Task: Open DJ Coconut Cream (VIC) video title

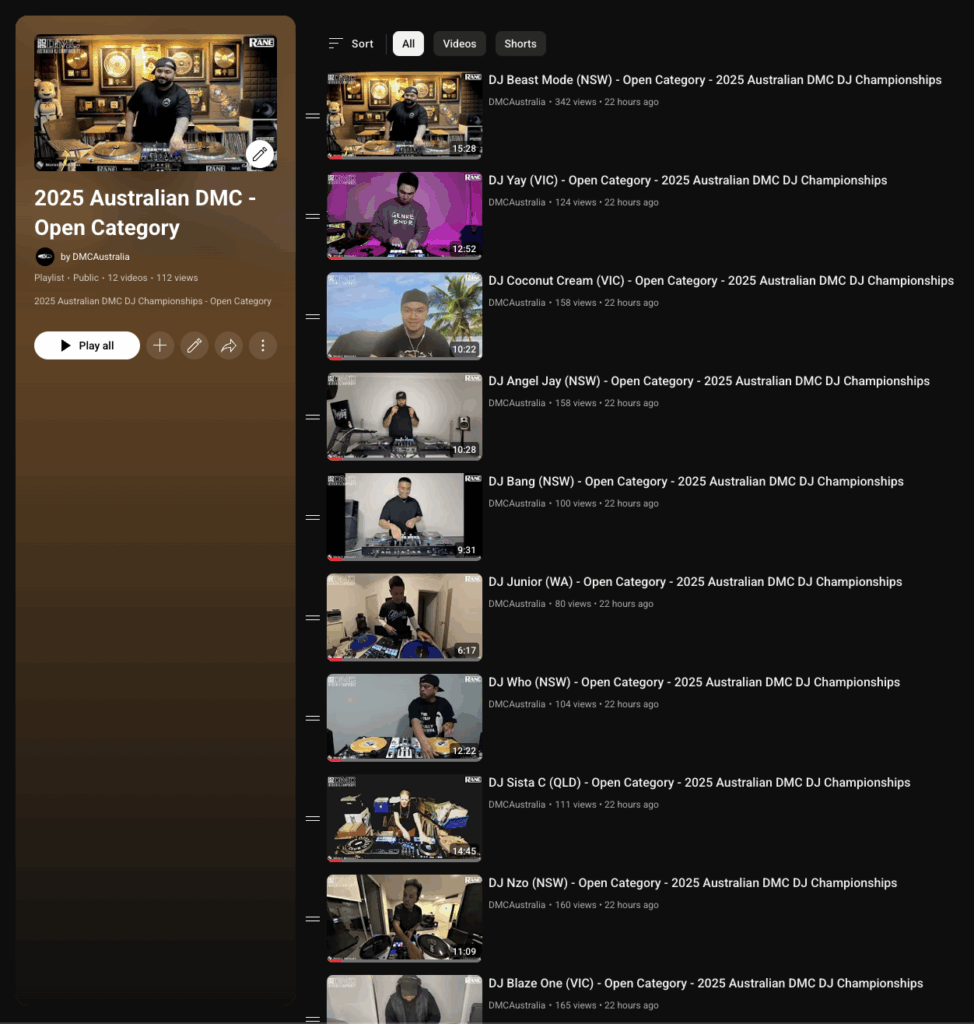Action: point(720,281)
